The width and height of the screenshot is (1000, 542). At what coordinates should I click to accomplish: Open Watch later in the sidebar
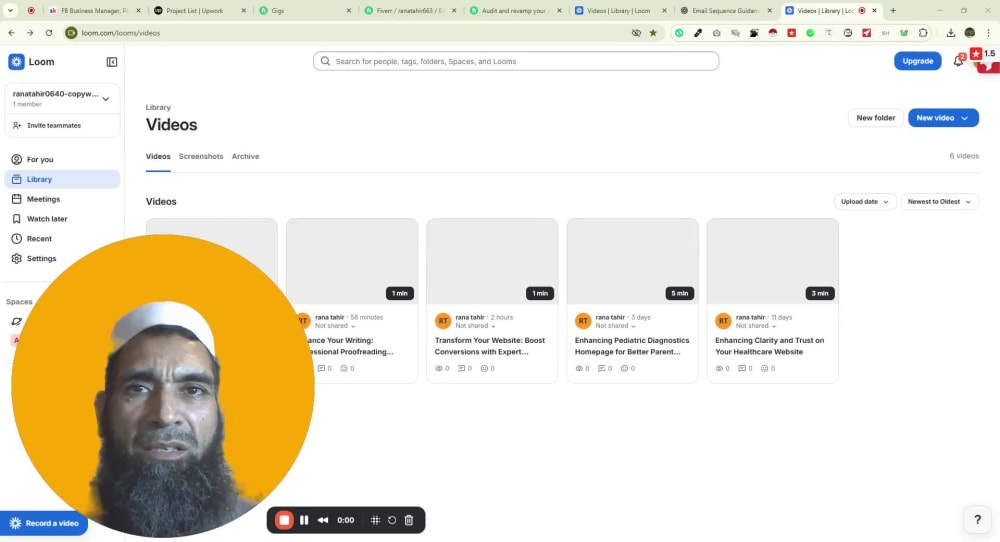pyautogui.click(x=62, y=219)
